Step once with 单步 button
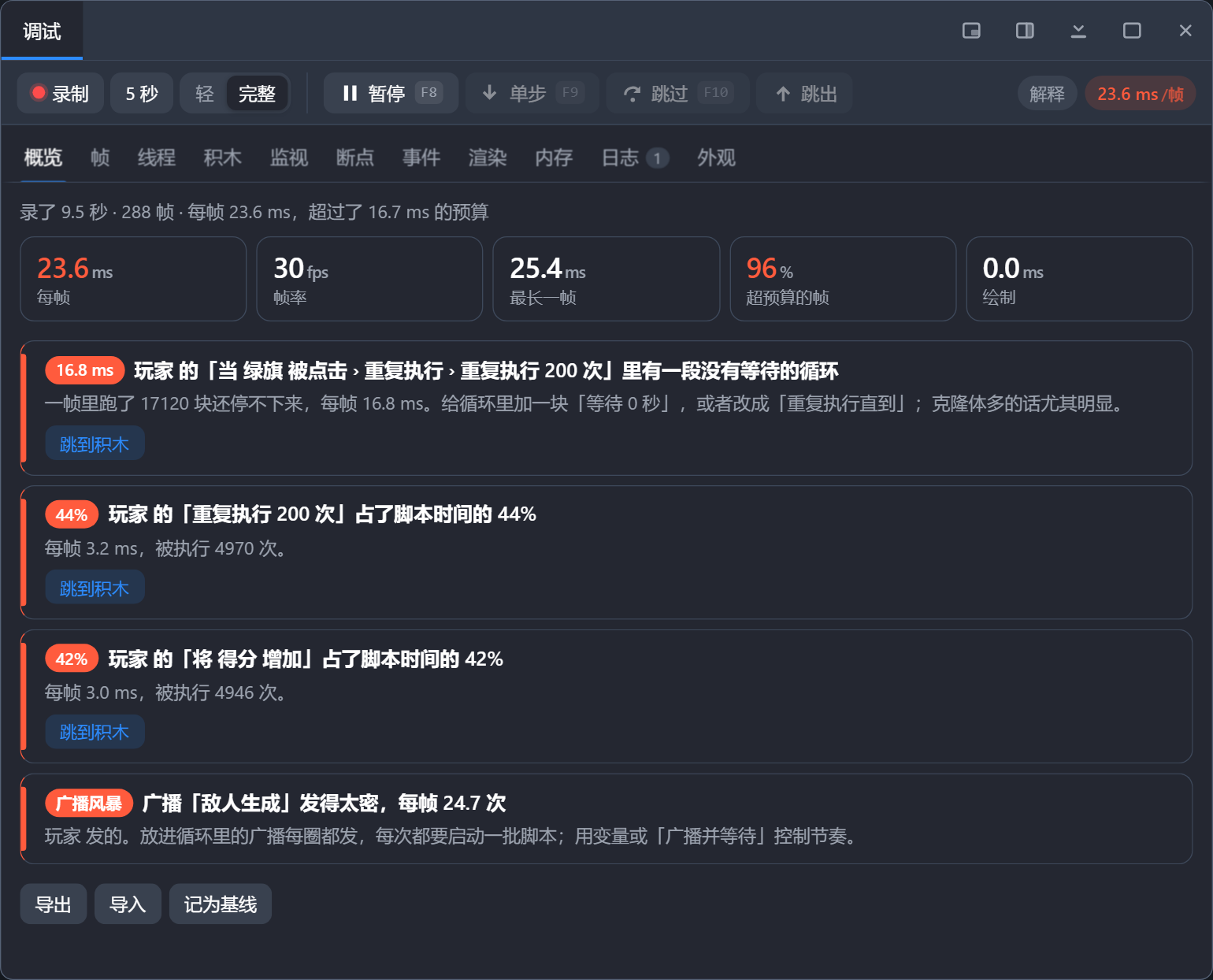The height and width of the screenshot is (980, 1213). [x=532, y=93]
